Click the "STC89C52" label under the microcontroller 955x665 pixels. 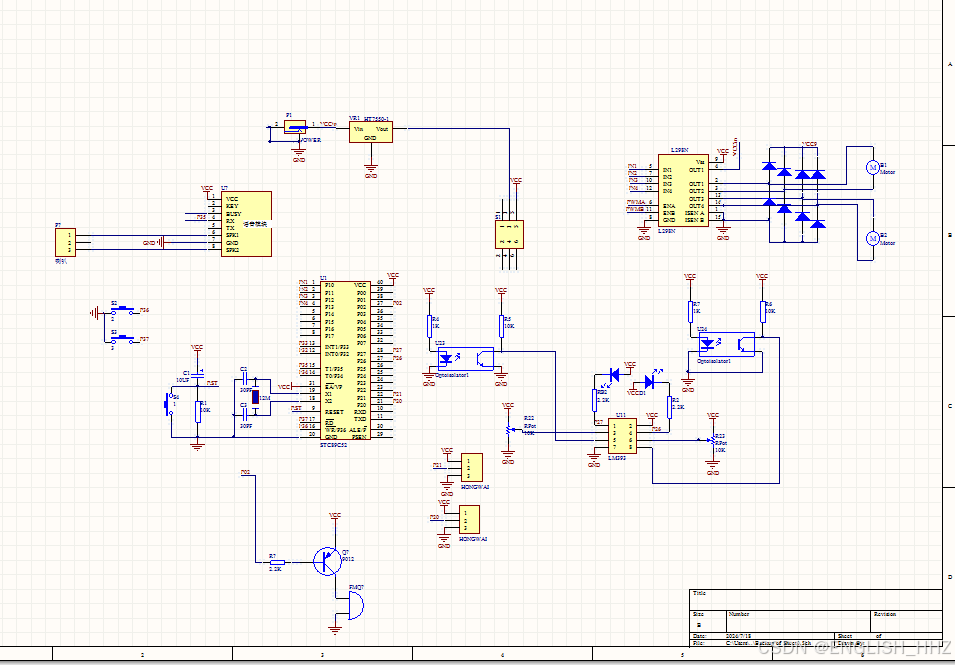(x=334, y=445)
